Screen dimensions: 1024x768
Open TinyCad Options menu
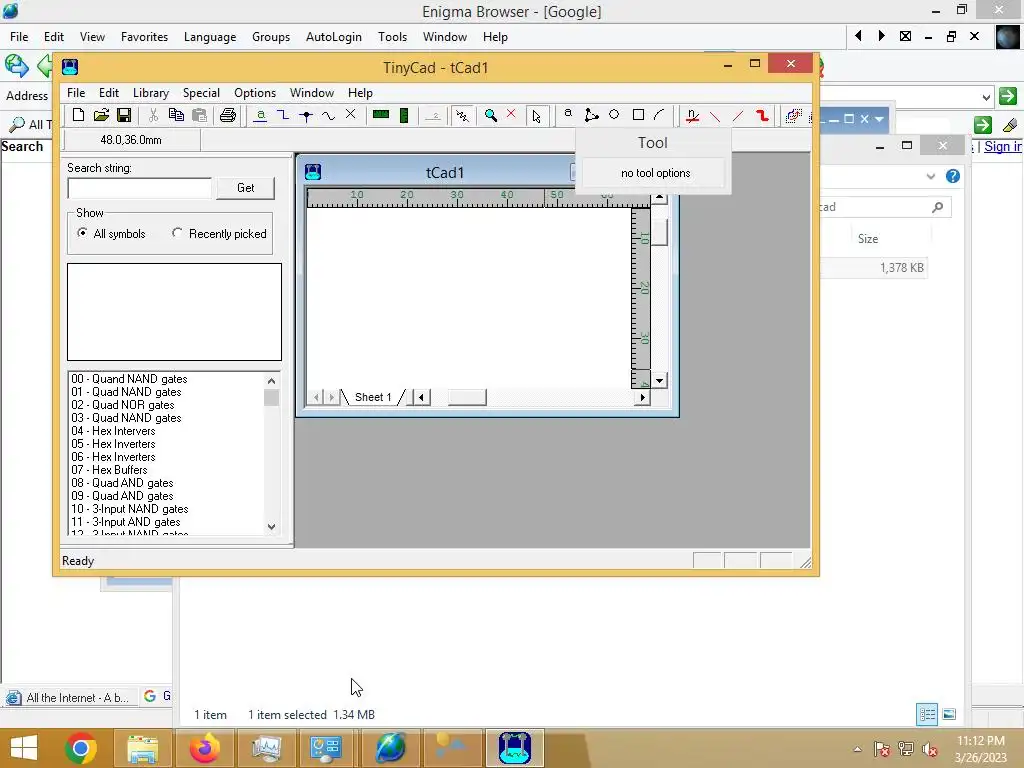click(255, 93)
